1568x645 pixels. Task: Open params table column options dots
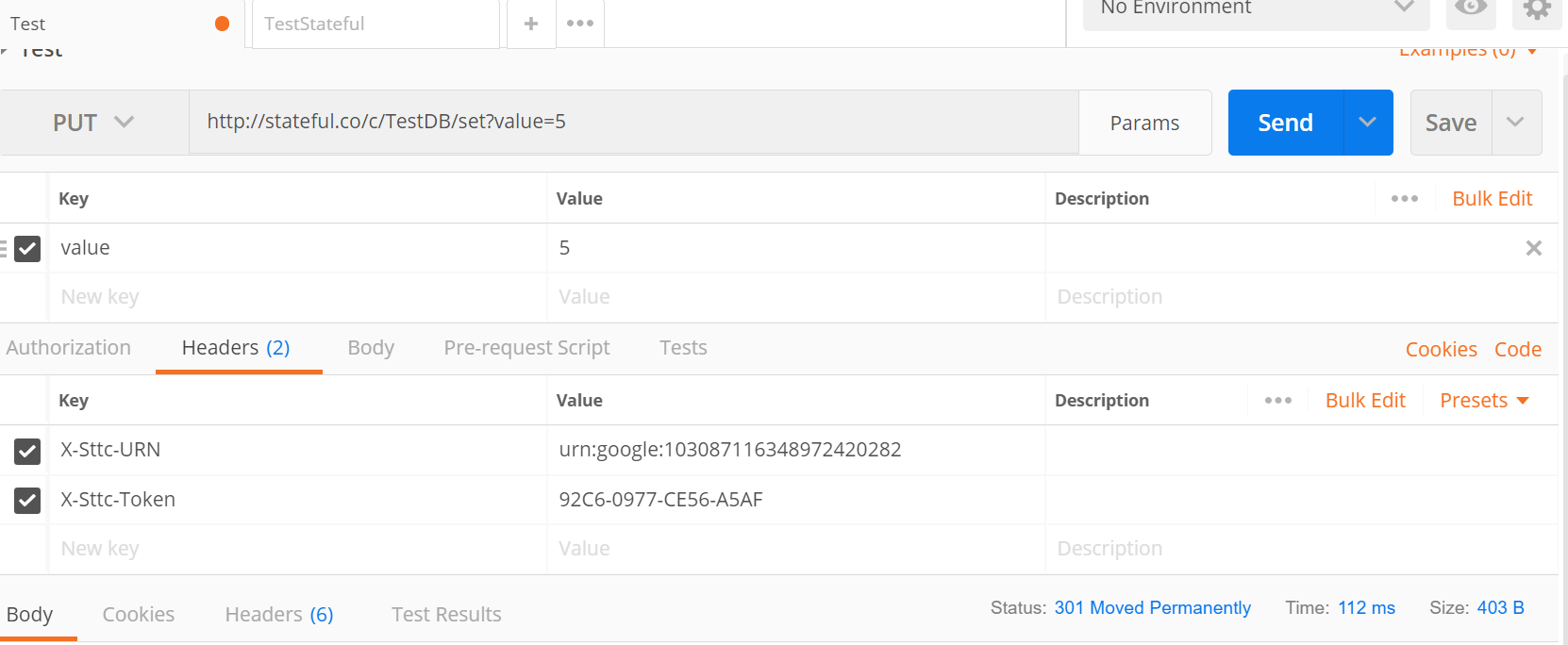tap(1405, 198)
